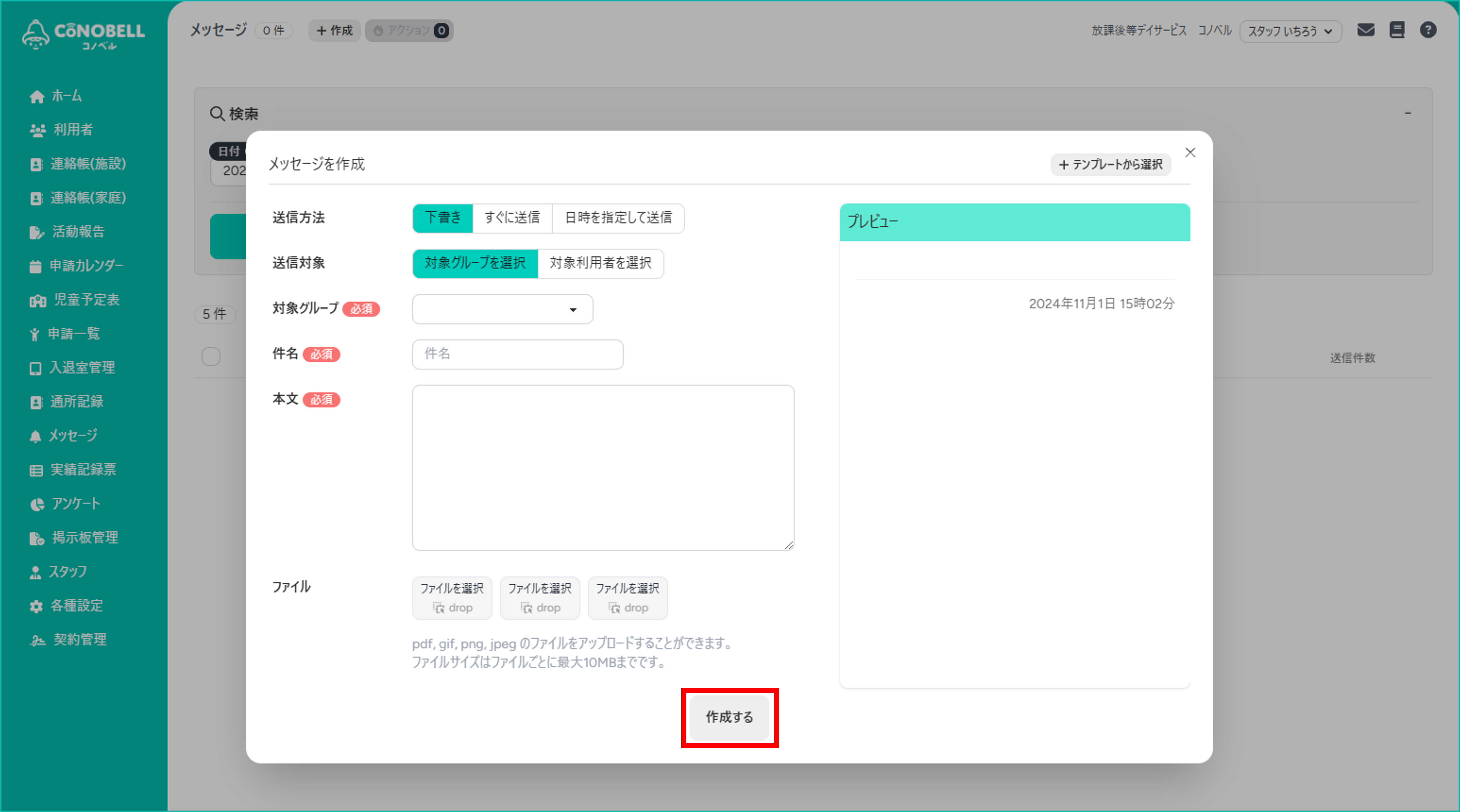Click the プレビュー panel header
Screen dimensions: 1460x812
[1015, 222]
